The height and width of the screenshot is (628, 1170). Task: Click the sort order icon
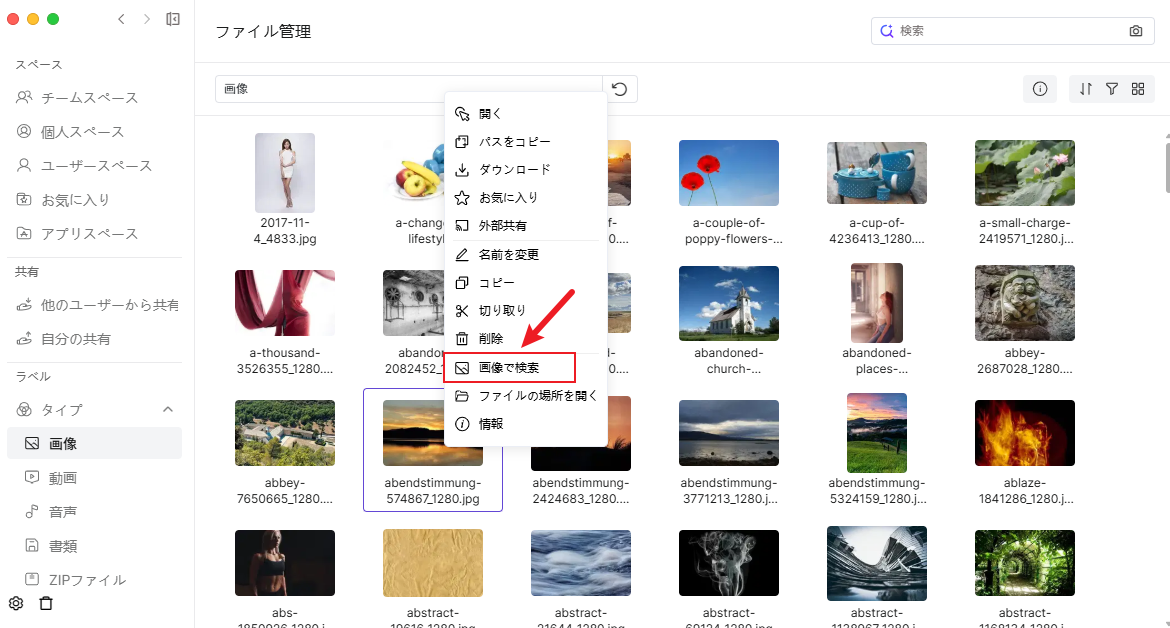point(1086,89)
